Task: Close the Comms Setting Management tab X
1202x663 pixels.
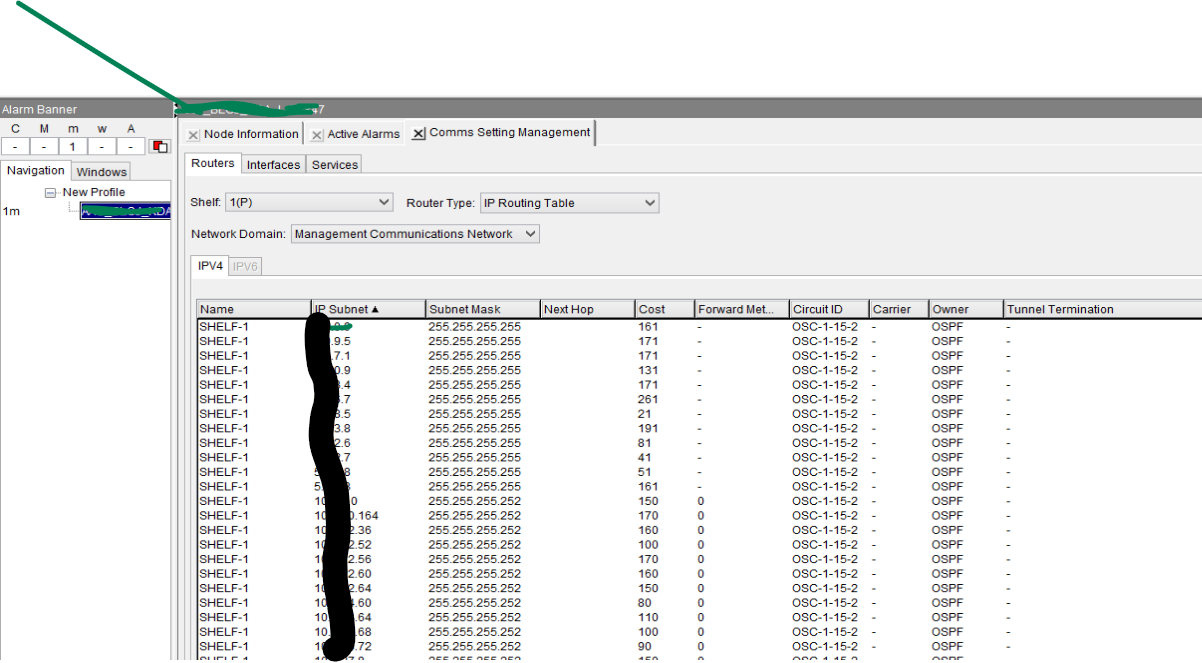Action: pyautogui.click(x=419, y=133)
